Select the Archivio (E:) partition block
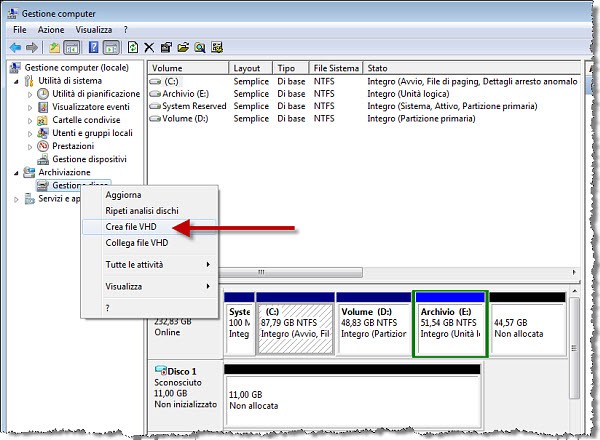 449,329
